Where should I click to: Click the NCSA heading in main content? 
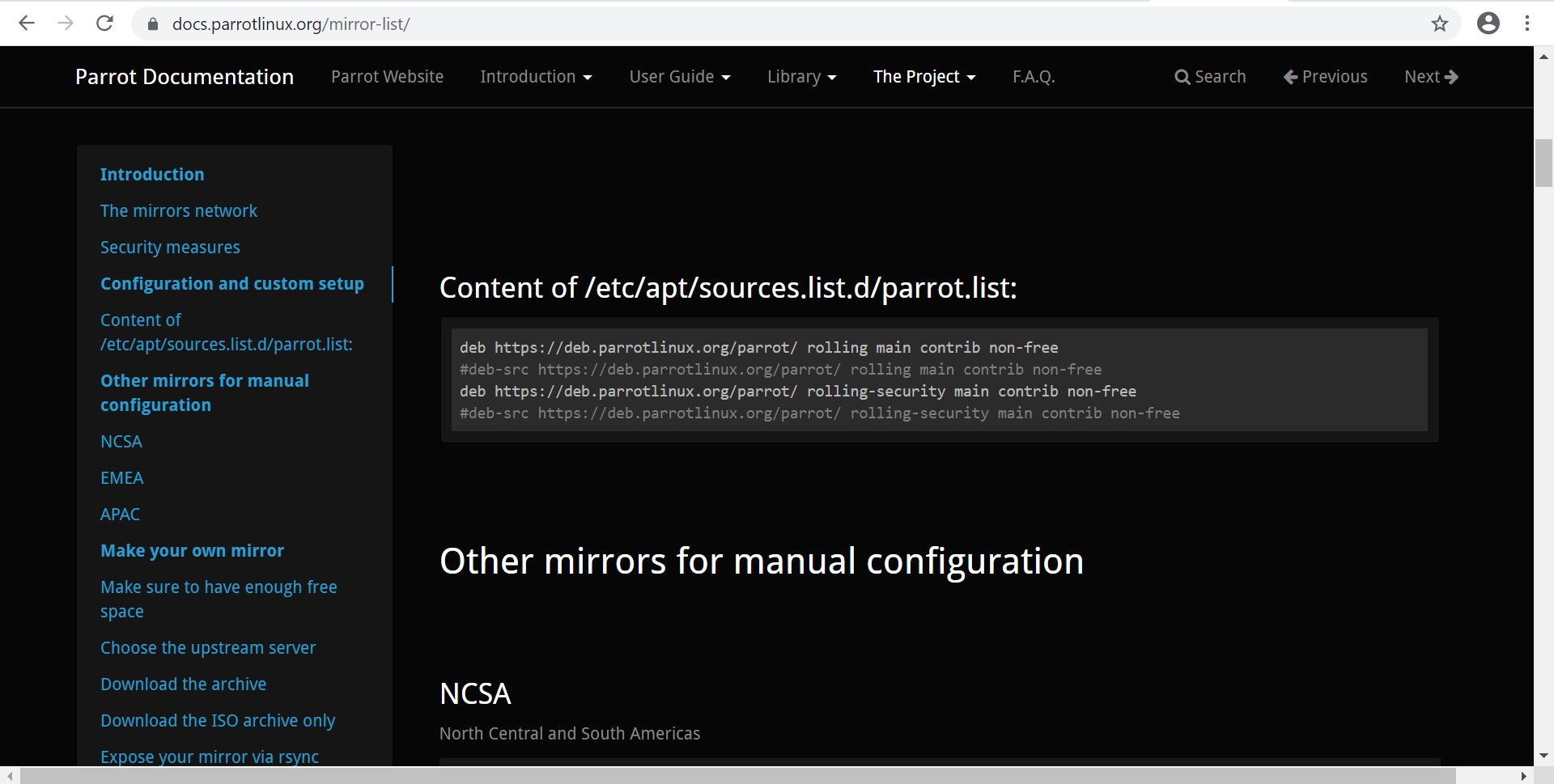(x=475, y=694)
